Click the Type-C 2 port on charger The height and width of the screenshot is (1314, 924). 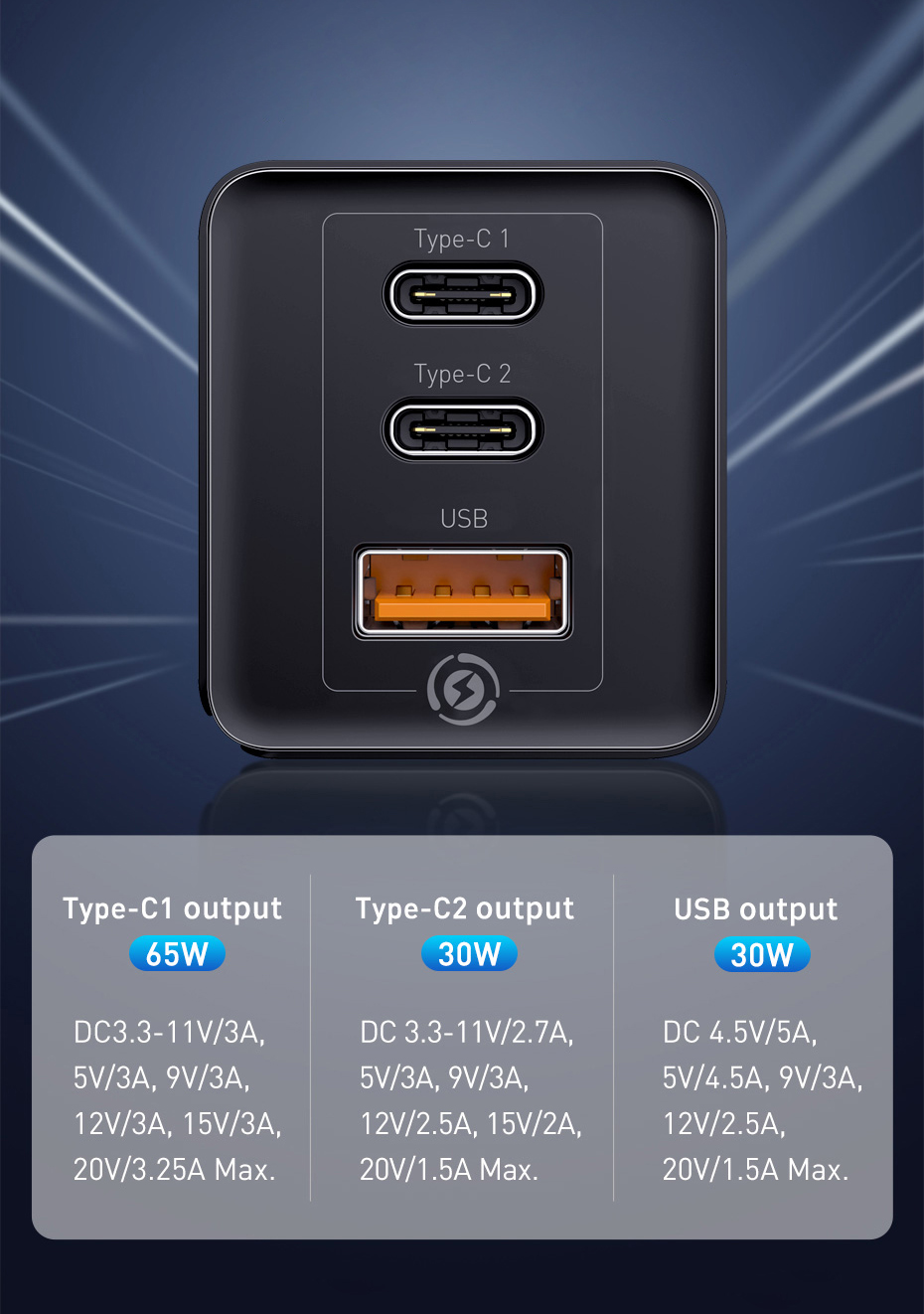tap(462, 429)
